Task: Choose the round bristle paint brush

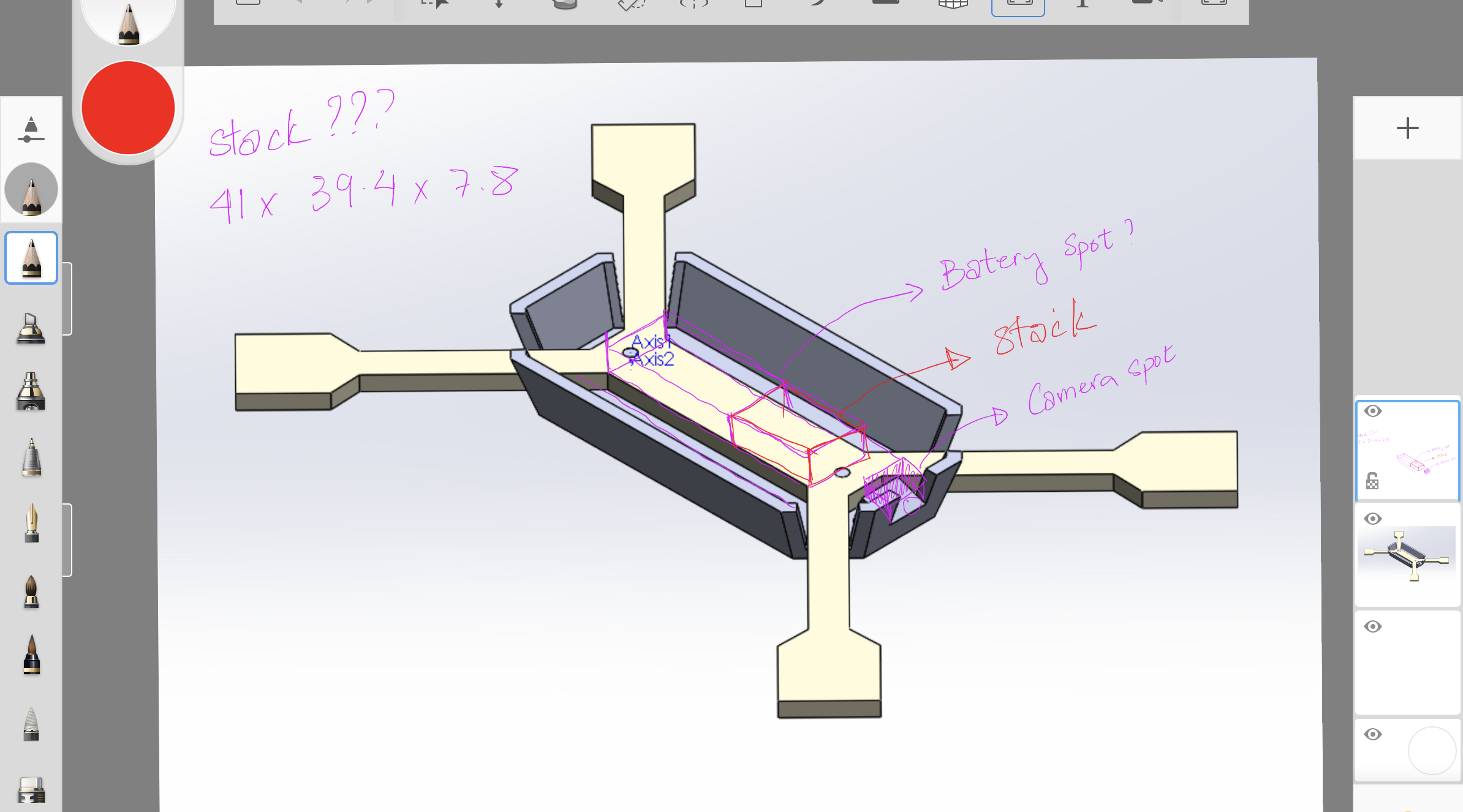Action: point(31,592)
